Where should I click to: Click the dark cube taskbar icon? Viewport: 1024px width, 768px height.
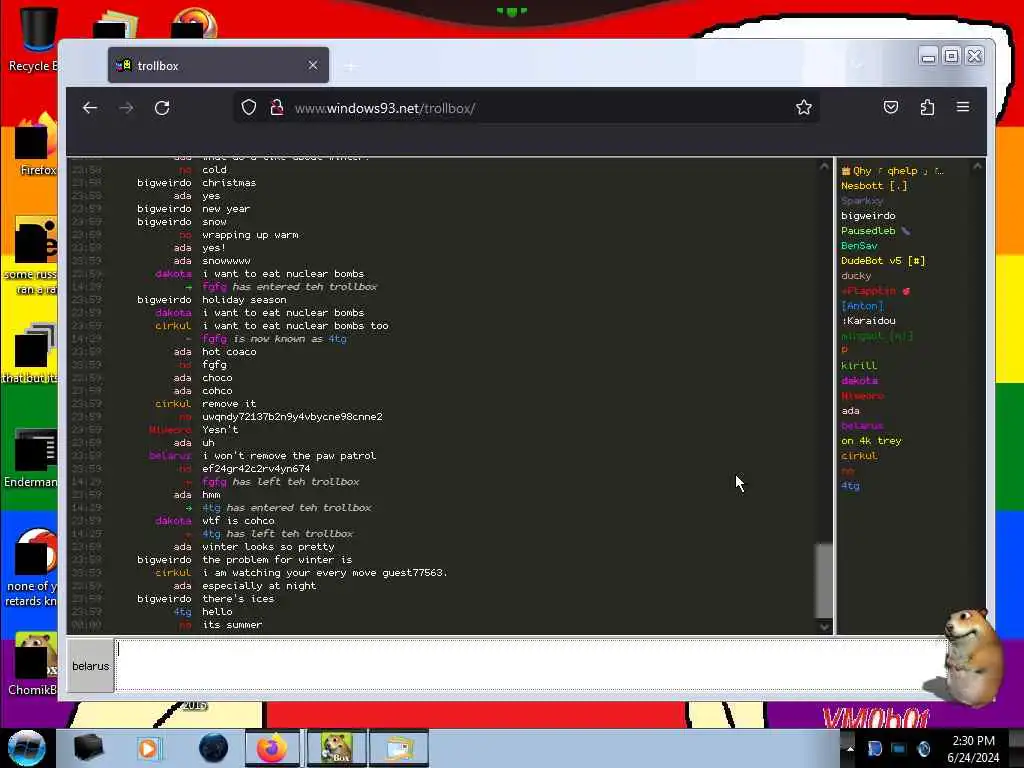88,748
